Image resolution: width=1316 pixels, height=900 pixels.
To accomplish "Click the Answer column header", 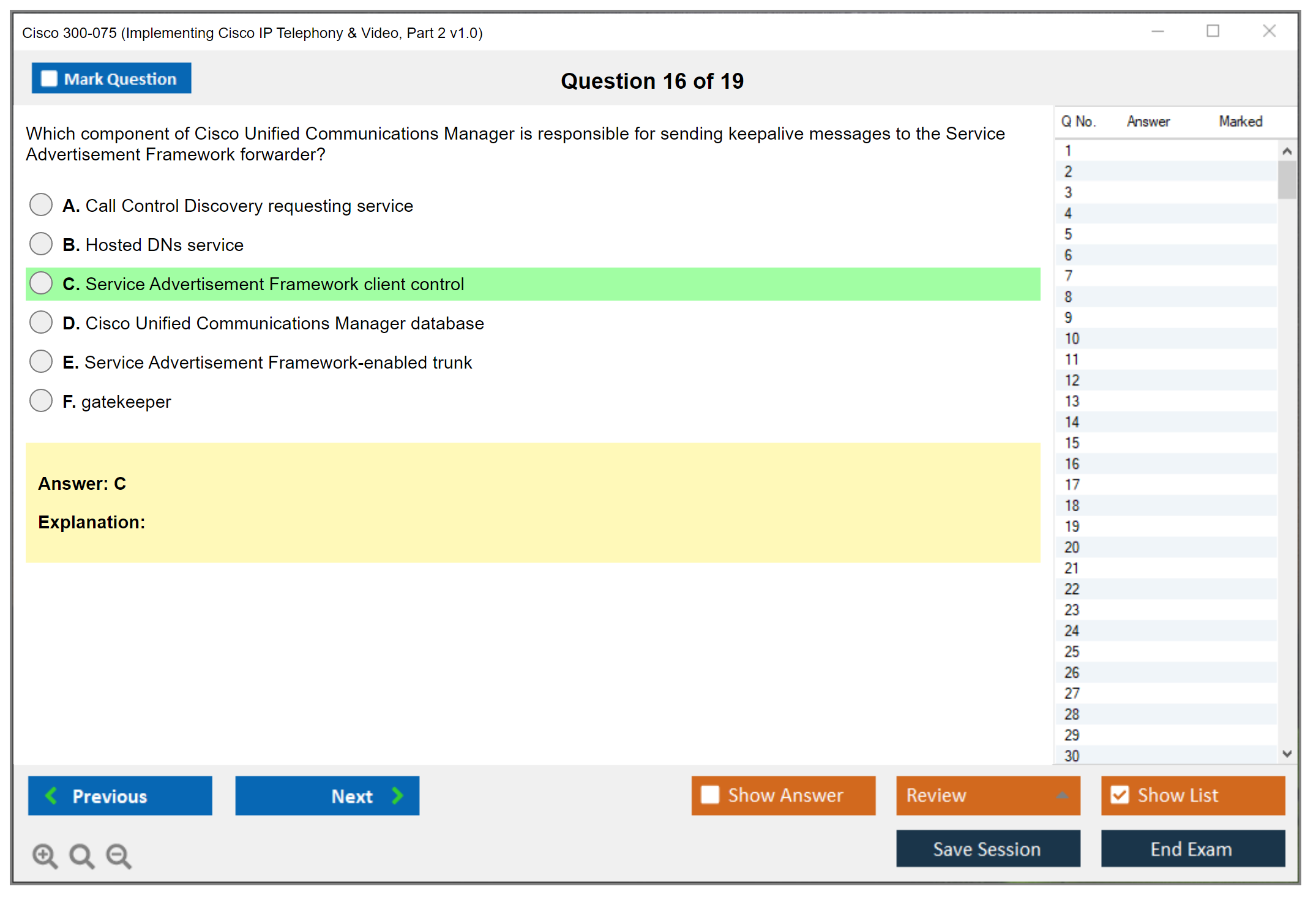I will coord(1148,121).
